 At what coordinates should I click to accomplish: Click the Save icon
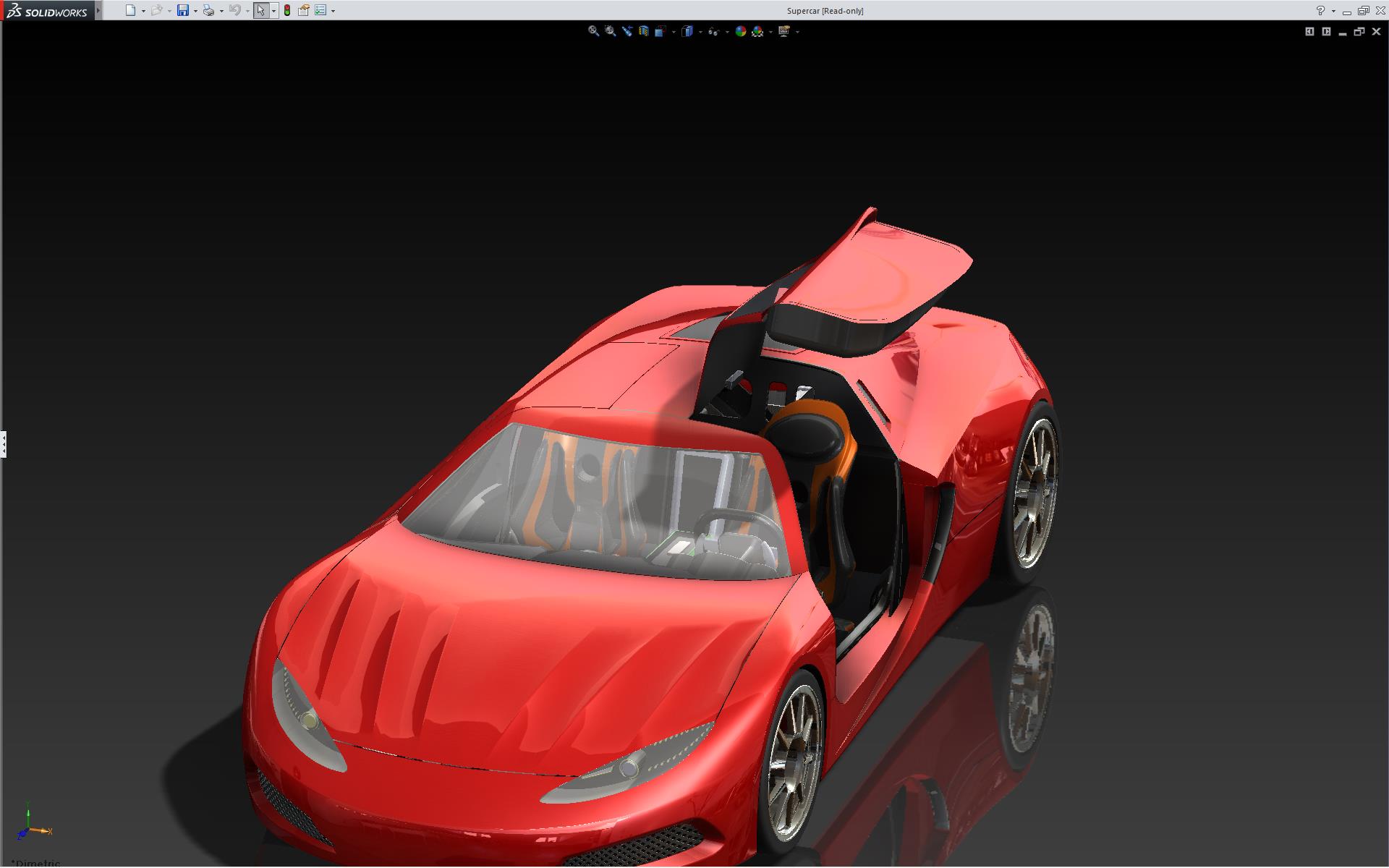[183, 10]
